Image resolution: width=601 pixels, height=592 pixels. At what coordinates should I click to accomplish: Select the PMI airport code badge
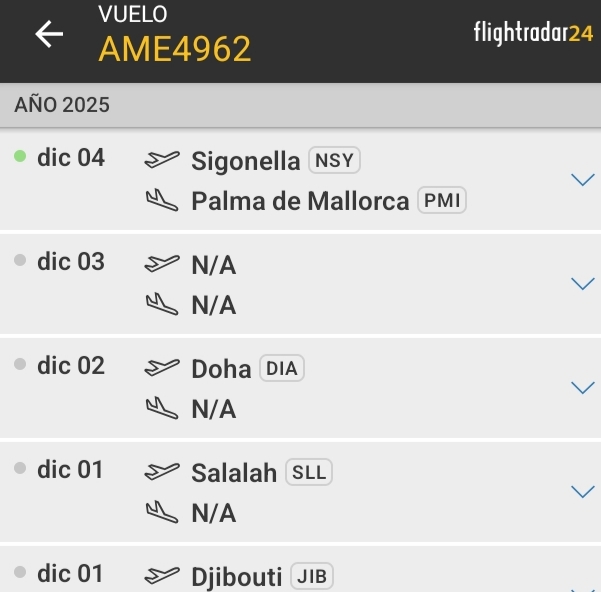coord(442,201)
